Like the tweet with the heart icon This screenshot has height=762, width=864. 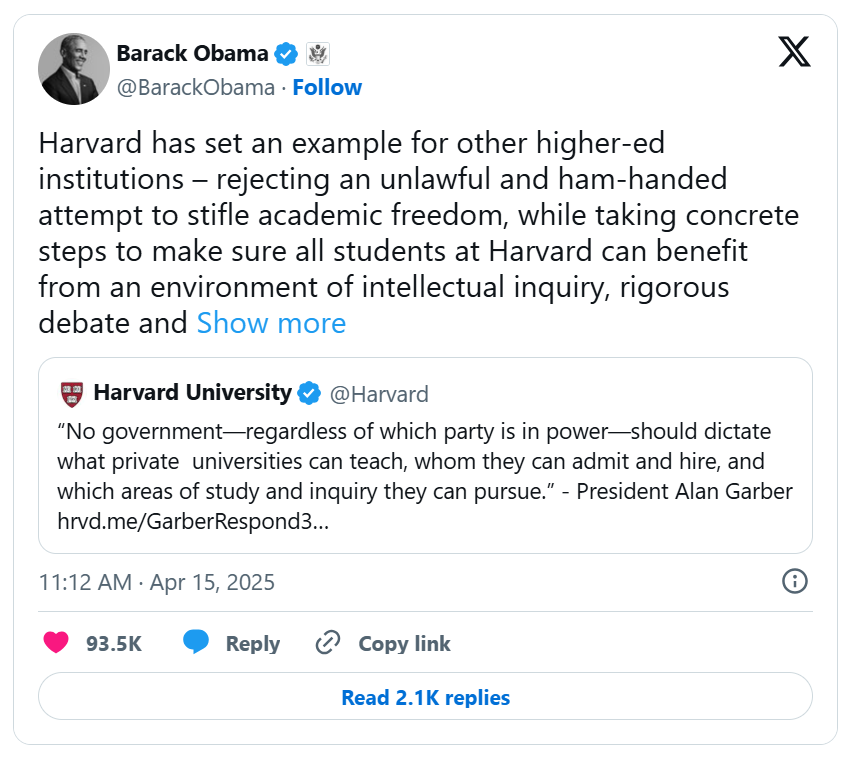pyautogui.click(x=56, y=642)
